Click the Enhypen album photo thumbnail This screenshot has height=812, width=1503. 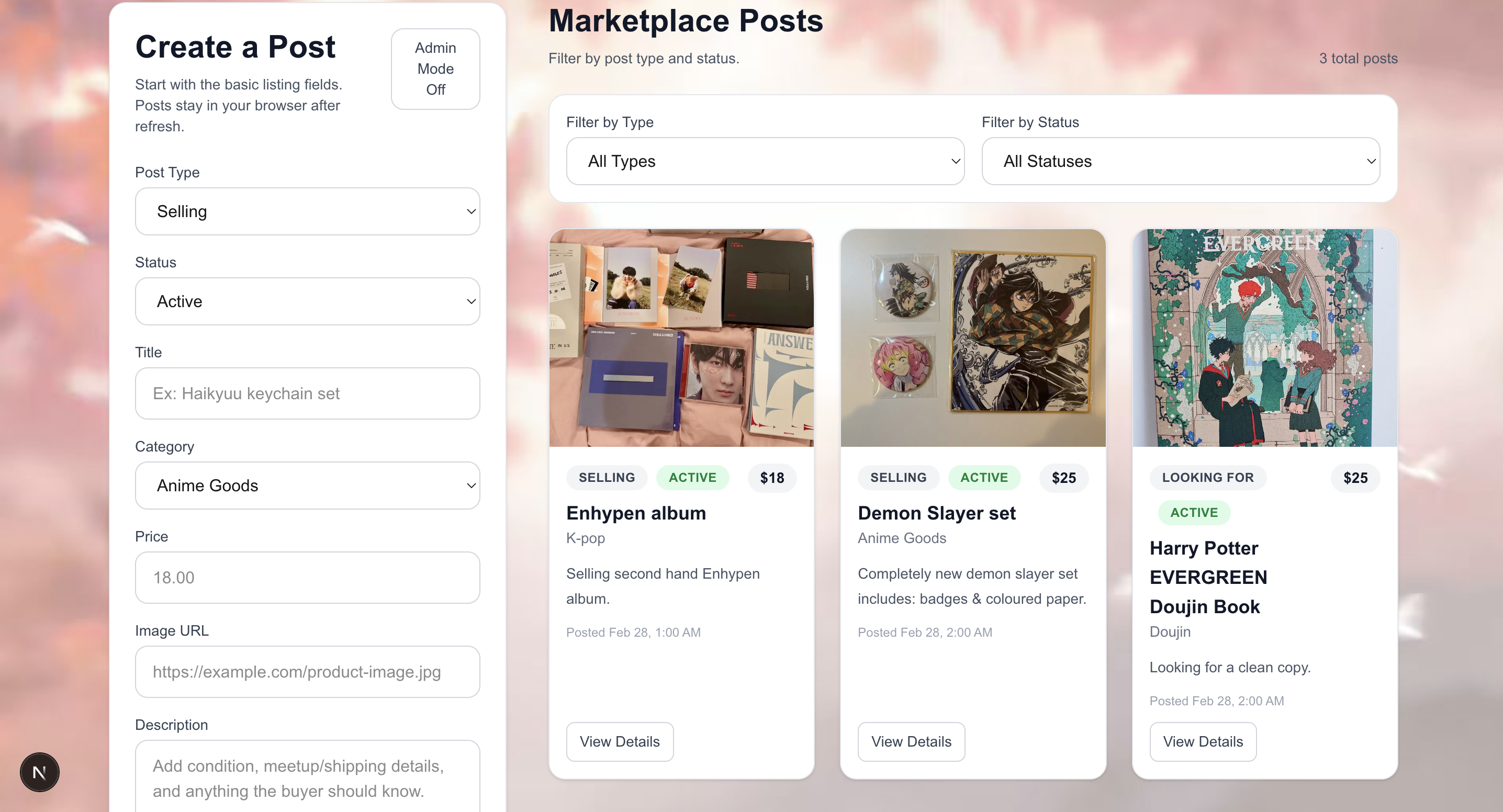(x=681, y=338)
